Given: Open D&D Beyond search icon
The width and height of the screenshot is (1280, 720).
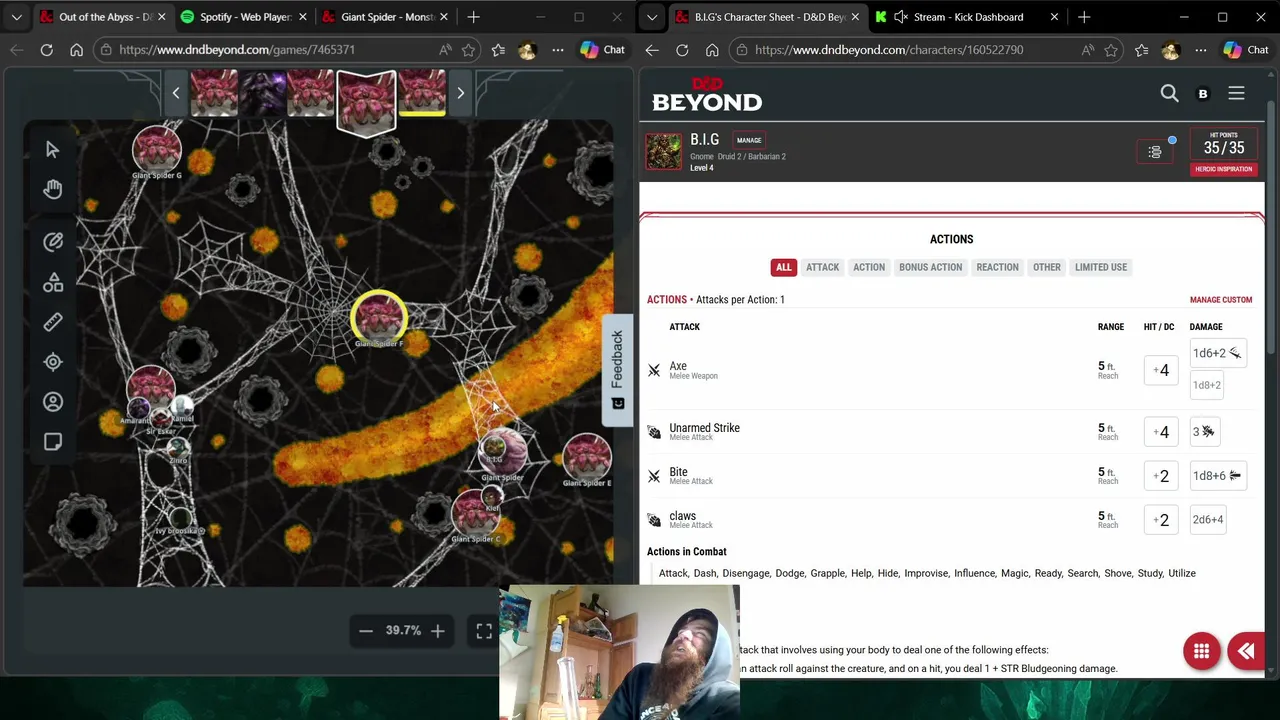Looking at the screenshot, I should 1169,93.
